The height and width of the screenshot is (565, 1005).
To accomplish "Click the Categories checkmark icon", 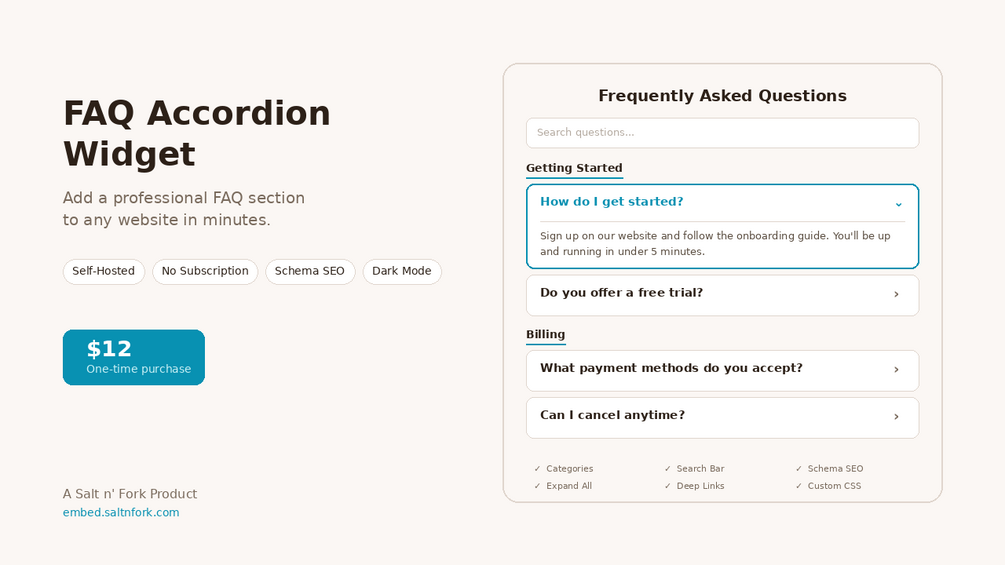I will click(537, 469).
